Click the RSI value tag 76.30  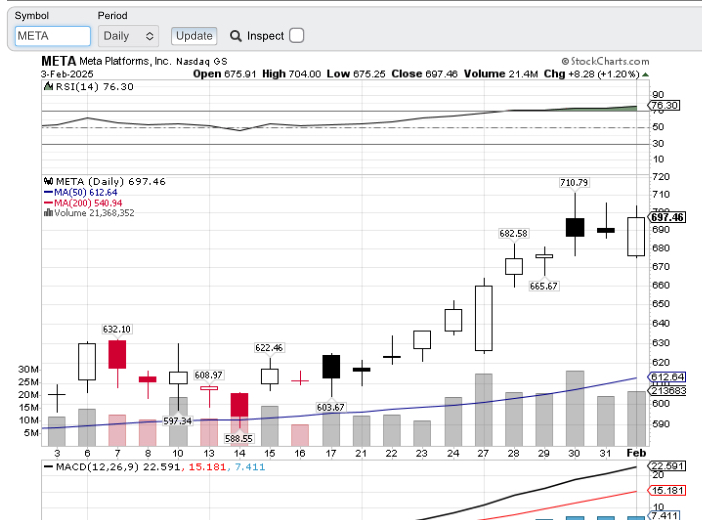click(x=664, y=106)
